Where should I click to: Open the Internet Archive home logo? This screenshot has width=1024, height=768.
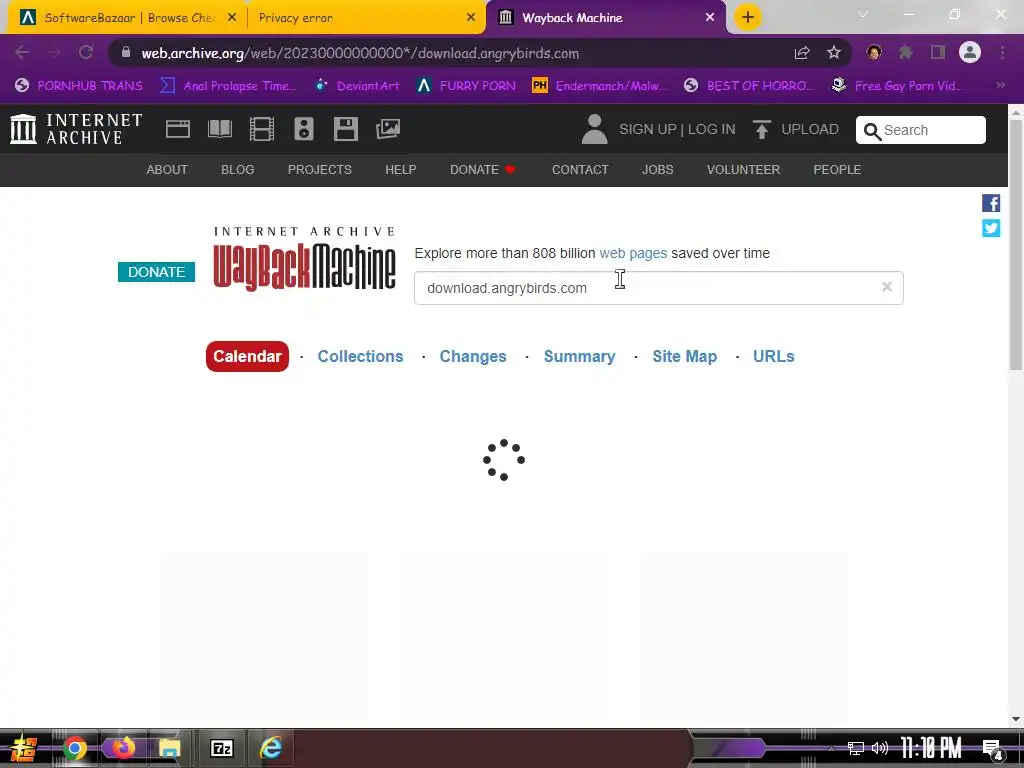click(x=76, y=129)
